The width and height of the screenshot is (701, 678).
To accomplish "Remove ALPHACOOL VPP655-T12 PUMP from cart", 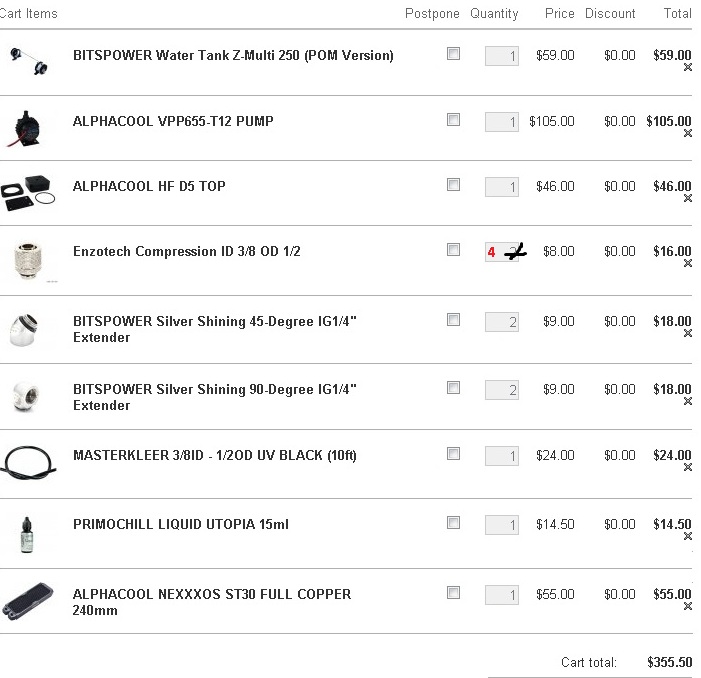I will 688,133.
